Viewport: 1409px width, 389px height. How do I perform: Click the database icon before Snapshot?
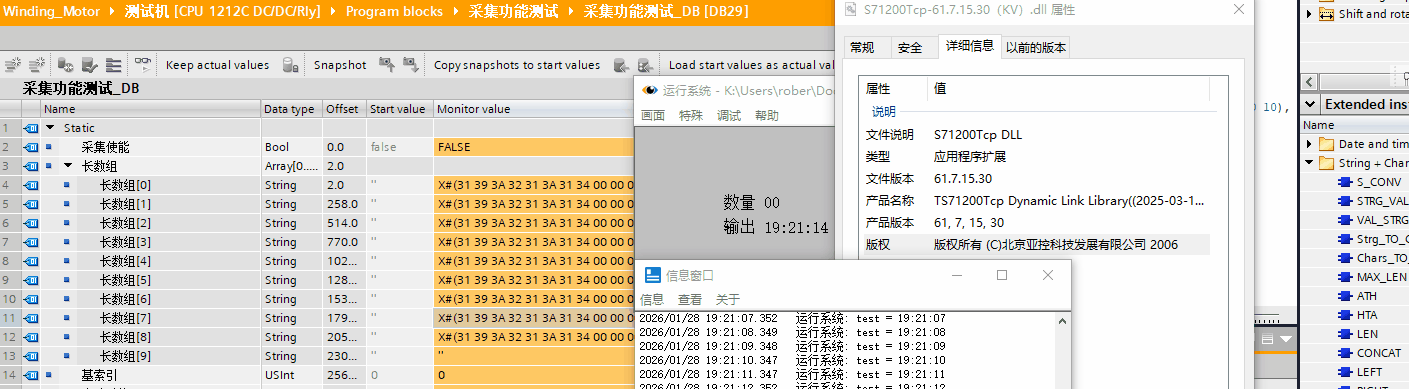coord(290,65)
